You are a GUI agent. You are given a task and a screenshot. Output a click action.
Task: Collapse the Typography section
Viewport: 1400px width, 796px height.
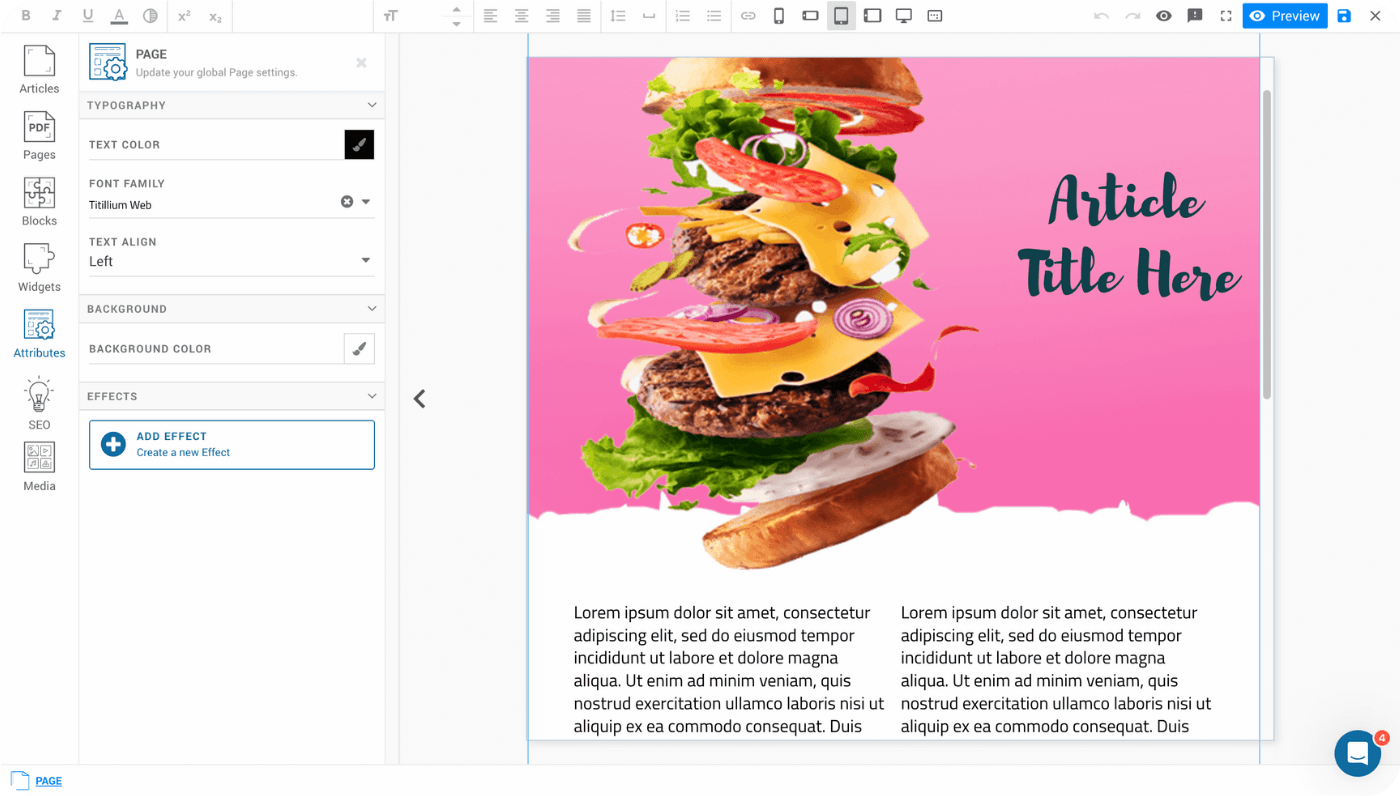click(x=372, y=105)
